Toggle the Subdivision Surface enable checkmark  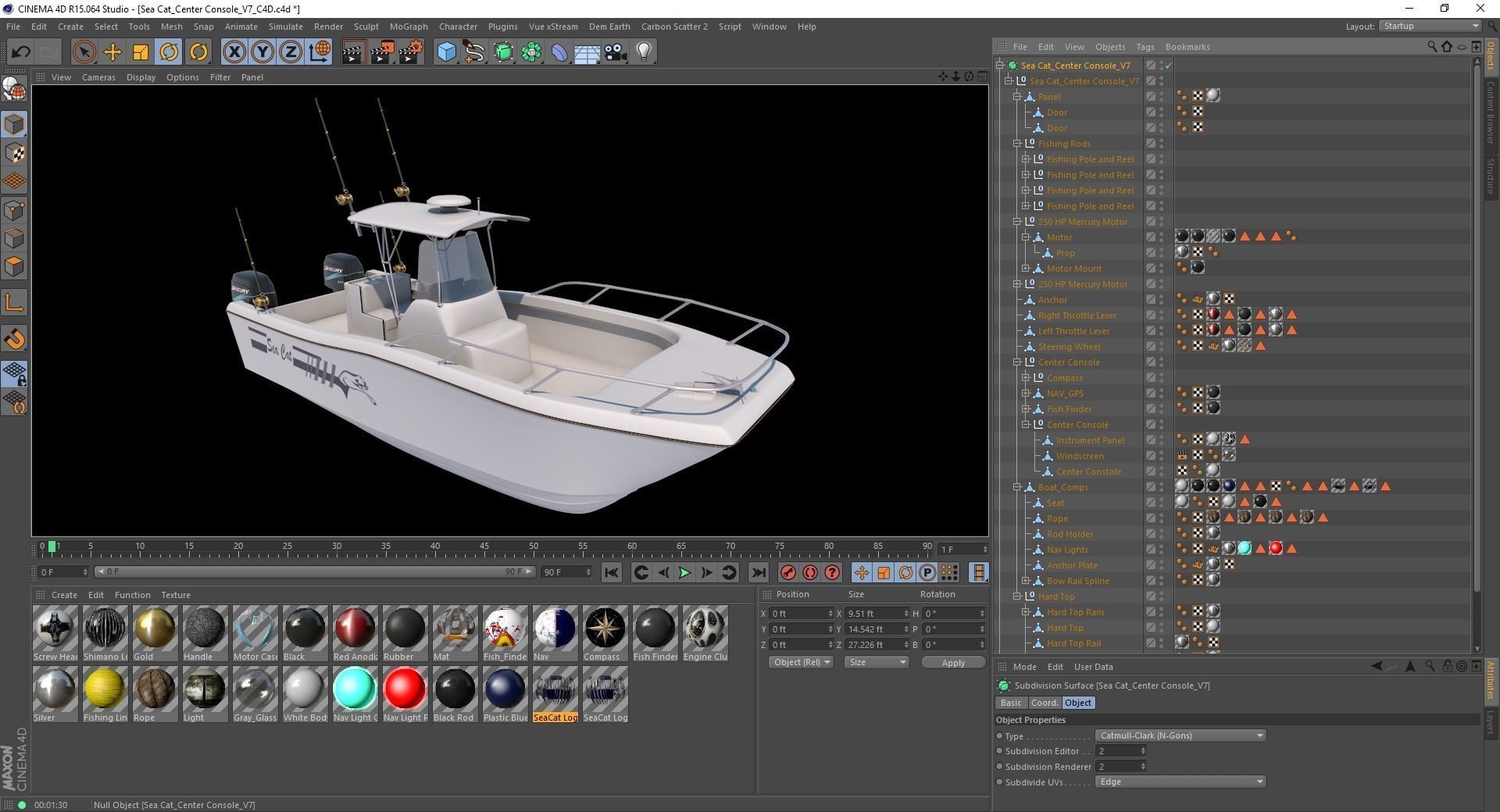click(1169, 66)
